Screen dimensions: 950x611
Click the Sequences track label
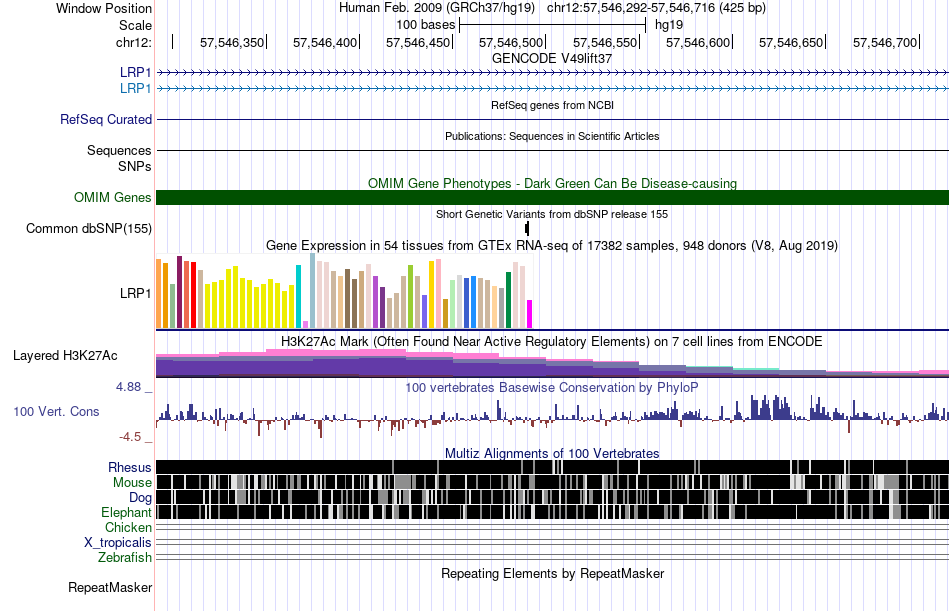[119, 150]
